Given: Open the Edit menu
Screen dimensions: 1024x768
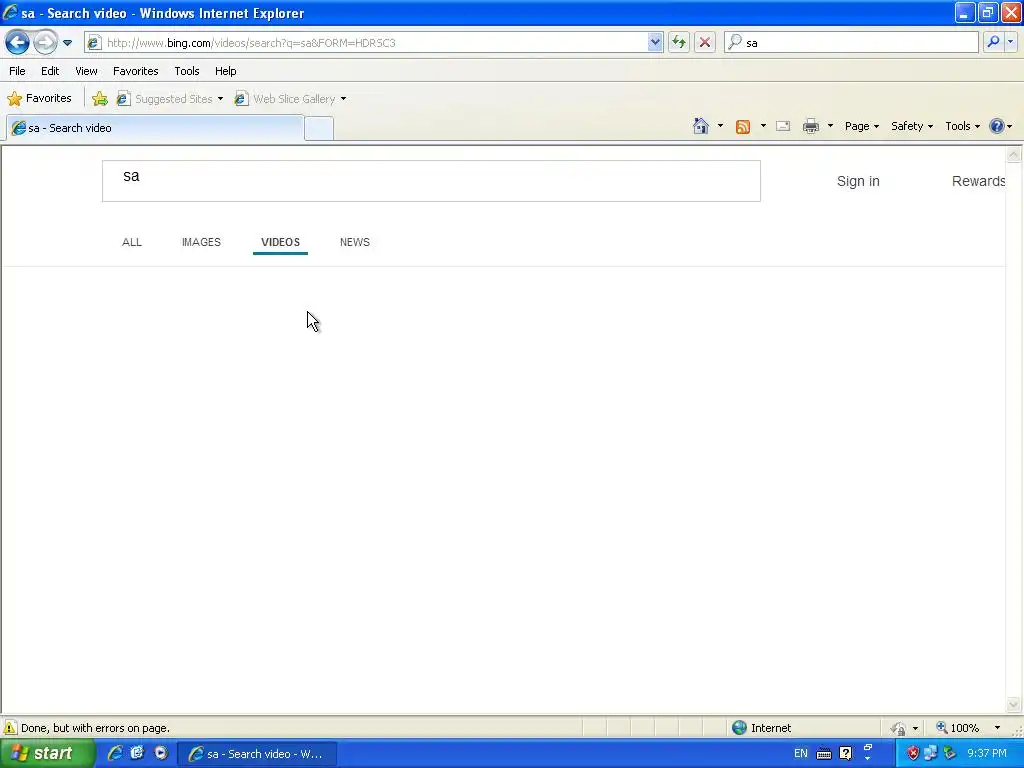Looking at the screenshot, I should (x=50, y=71).
